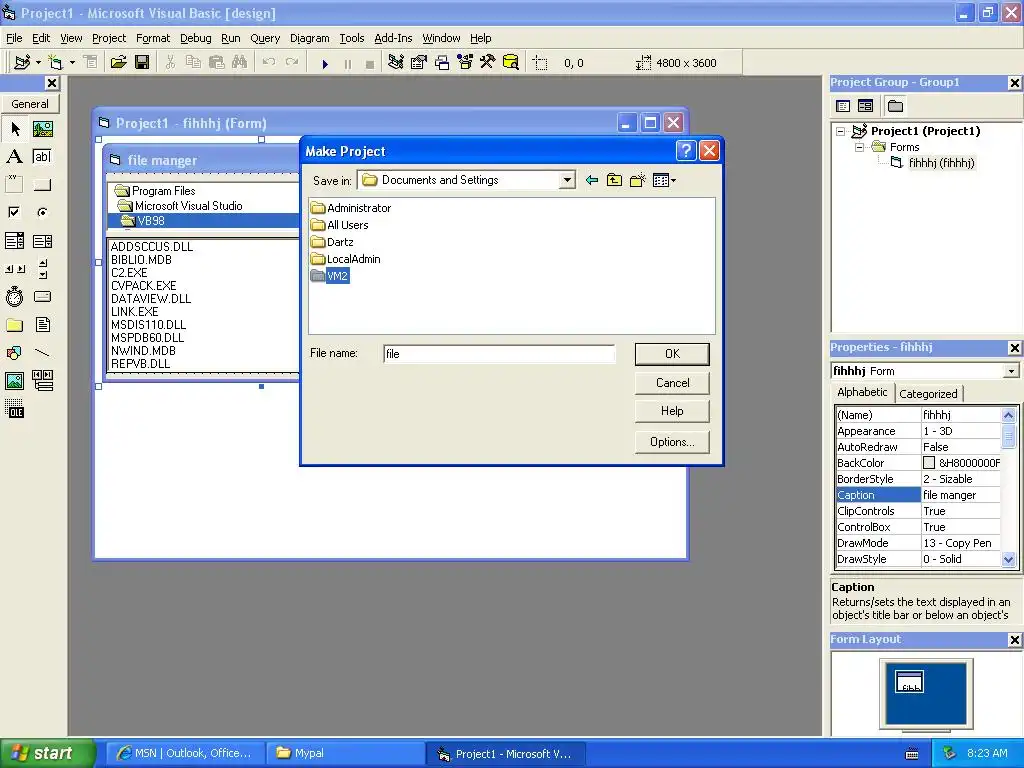Click the General tab button in toolbox
The width and height of the screenshot is (1024, 768).
click(30, 104)
